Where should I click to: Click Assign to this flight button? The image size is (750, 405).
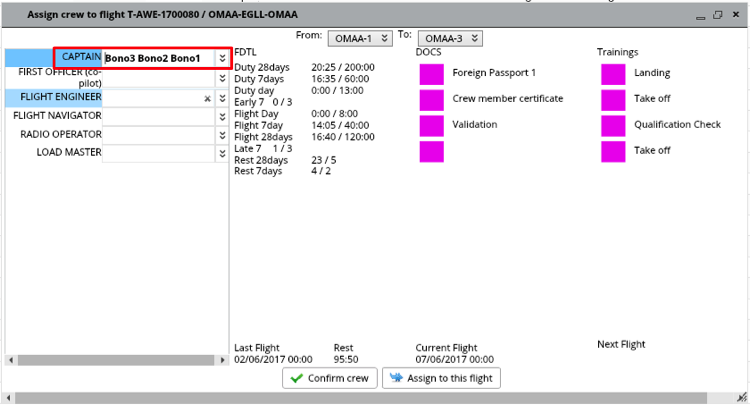click(441, 378)
